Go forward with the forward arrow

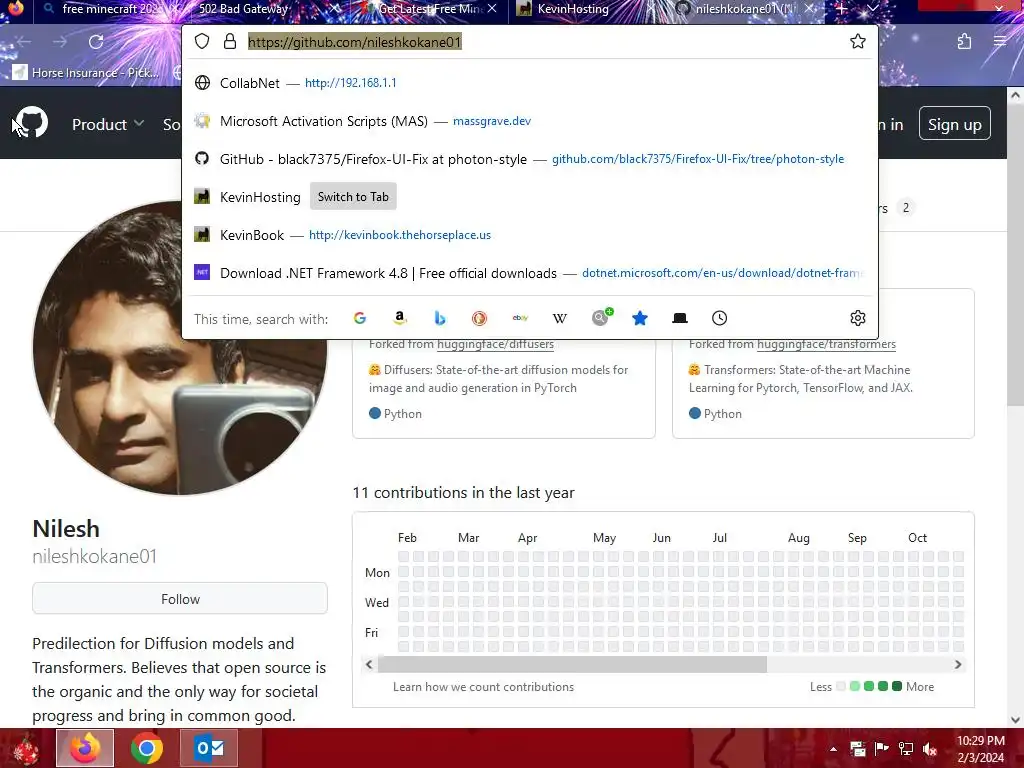click(x=60, y=42)
